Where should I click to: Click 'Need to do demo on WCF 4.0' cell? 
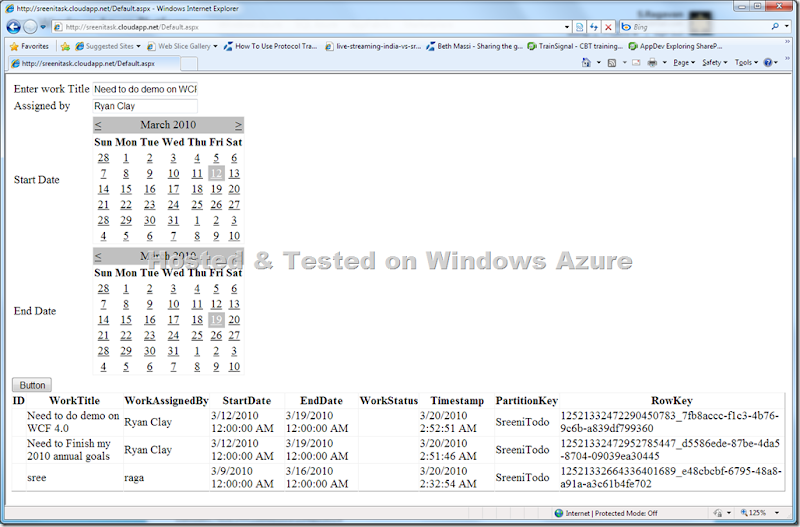[73, 422]
